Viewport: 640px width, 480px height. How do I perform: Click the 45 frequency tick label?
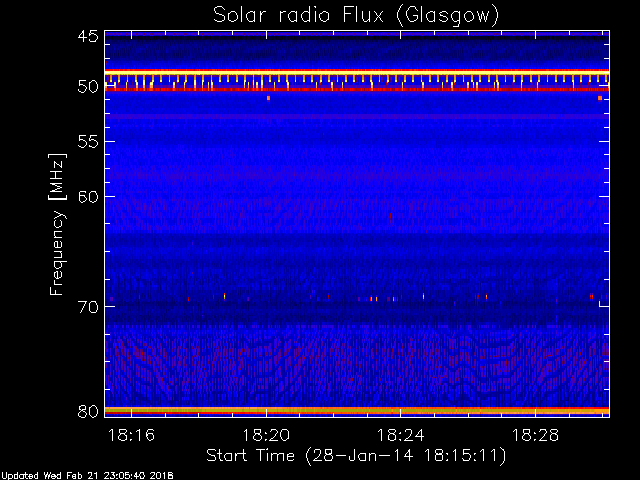click(88, 36)
